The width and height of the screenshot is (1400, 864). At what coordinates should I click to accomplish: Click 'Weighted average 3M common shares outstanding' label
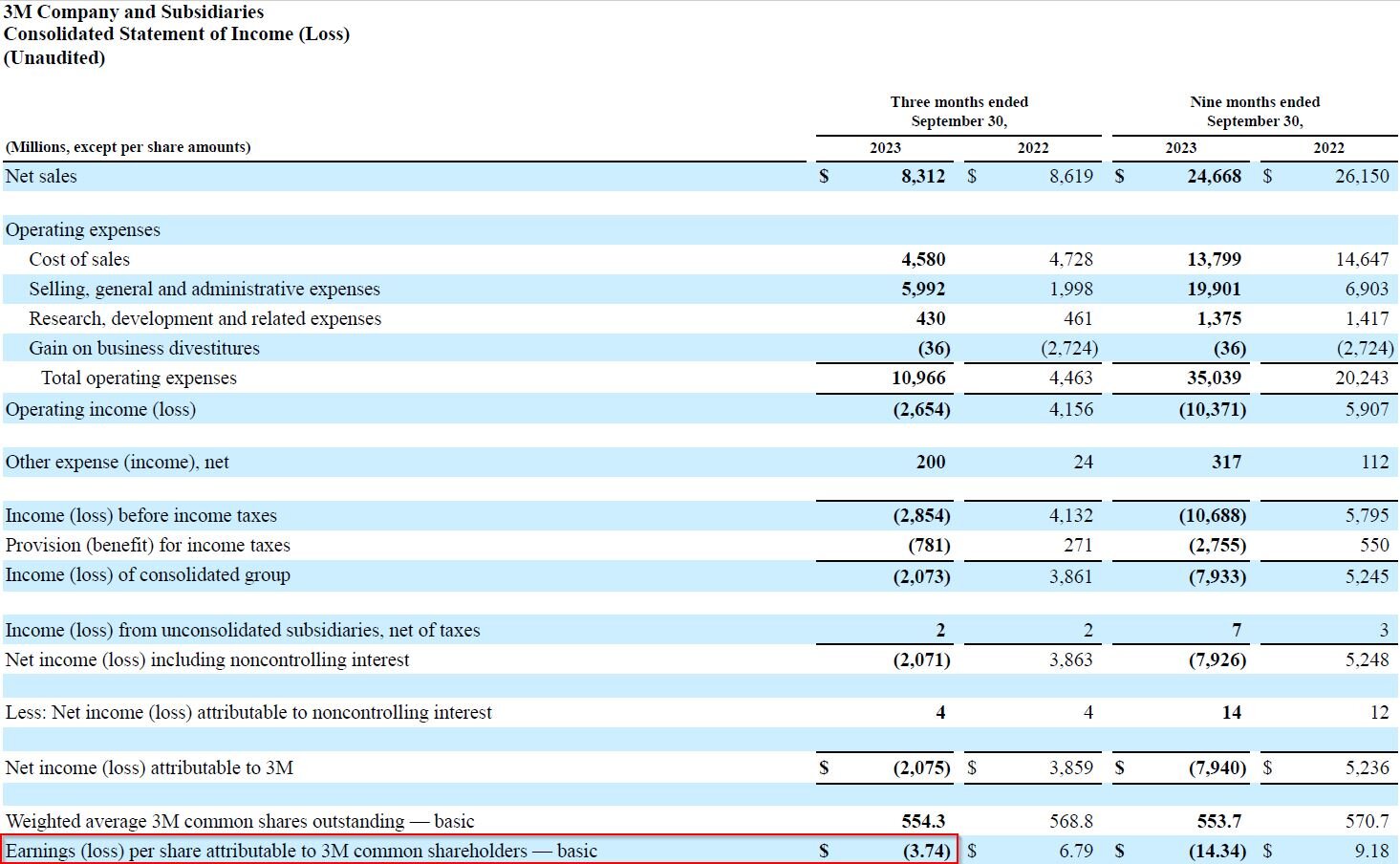tap(240, 821)
